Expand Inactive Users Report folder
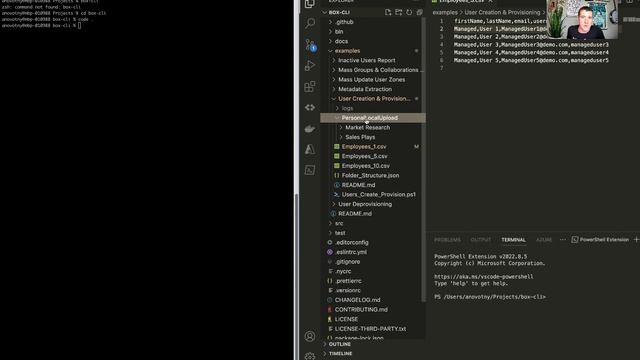Screen dimensions: 640x360 pos(334,60)
